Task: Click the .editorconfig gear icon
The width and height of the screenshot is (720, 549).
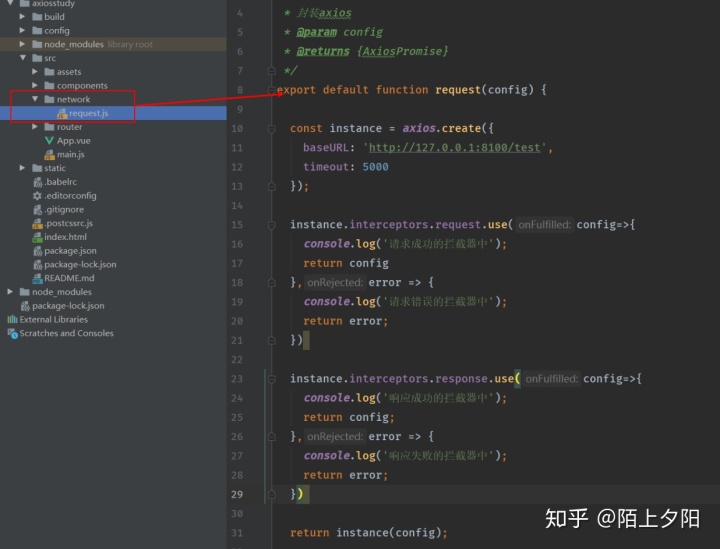Action: point(37,196)
